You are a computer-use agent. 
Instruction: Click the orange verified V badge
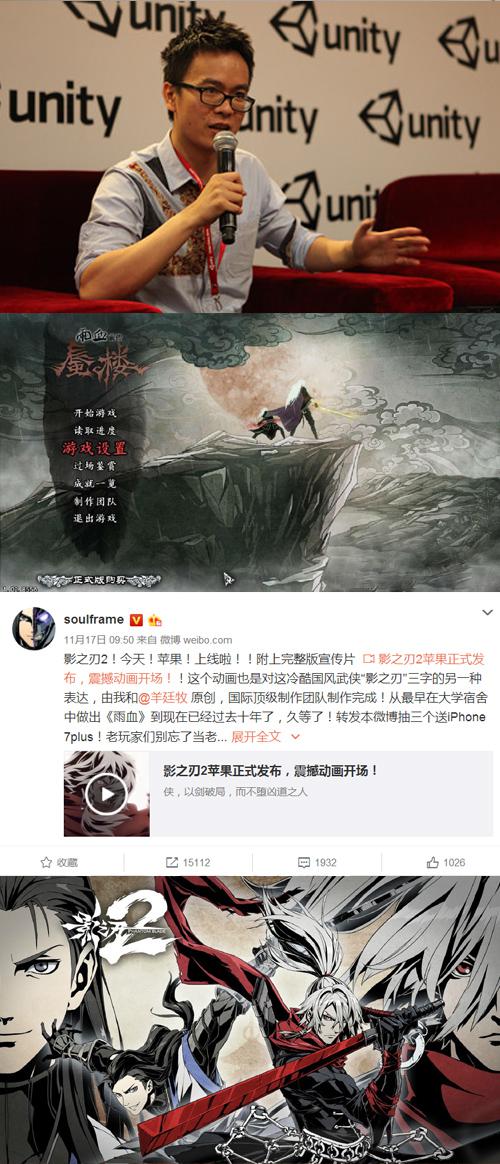[136, 620]
